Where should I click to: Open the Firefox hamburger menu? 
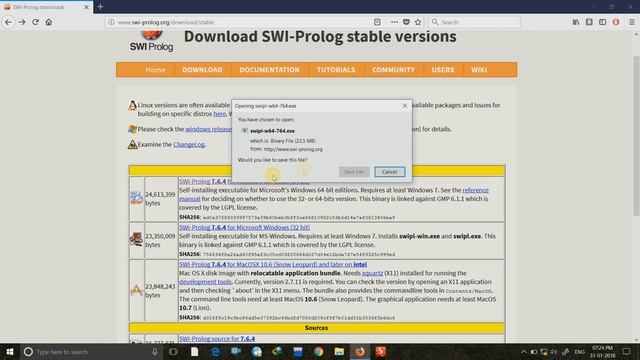631,22
